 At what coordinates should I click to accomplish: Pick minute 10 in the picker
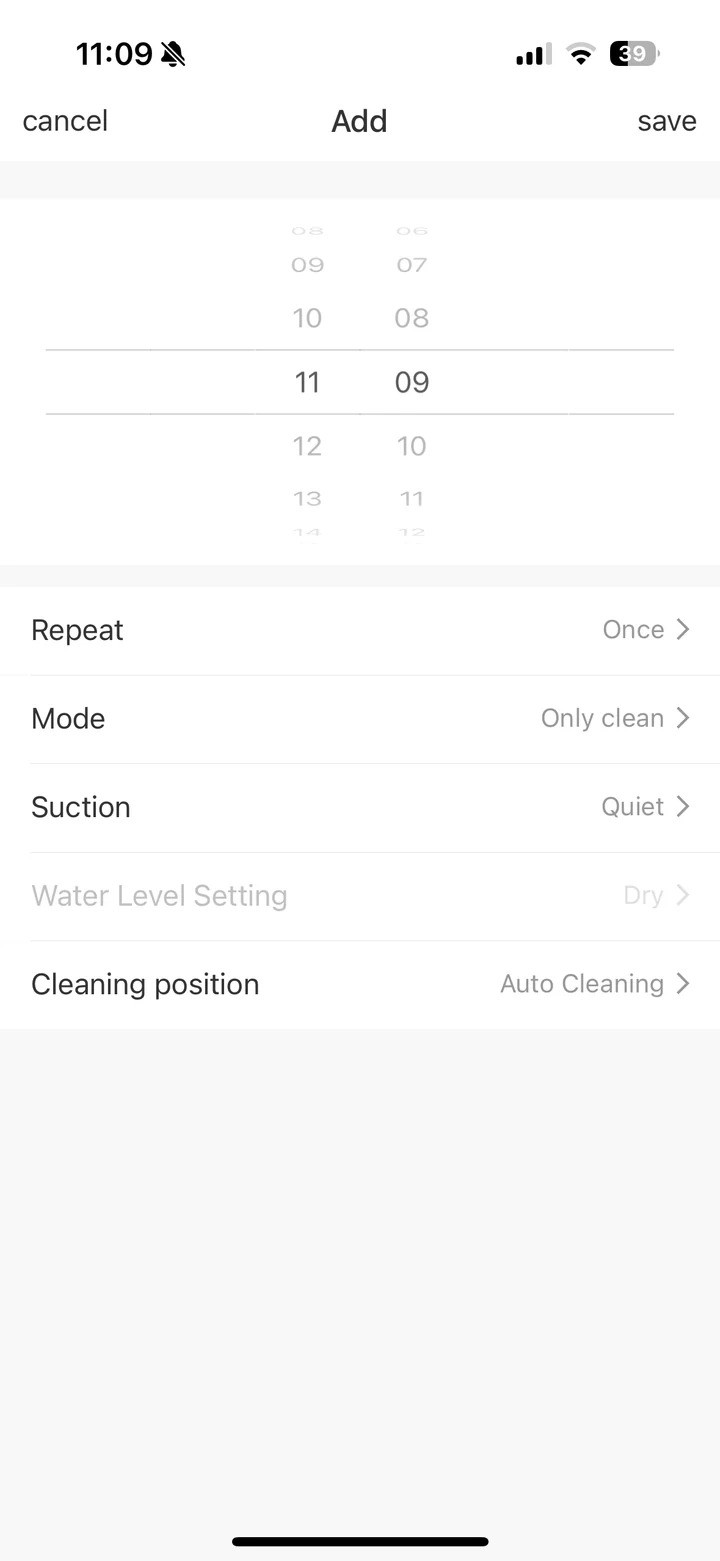[x=412, y=446]
